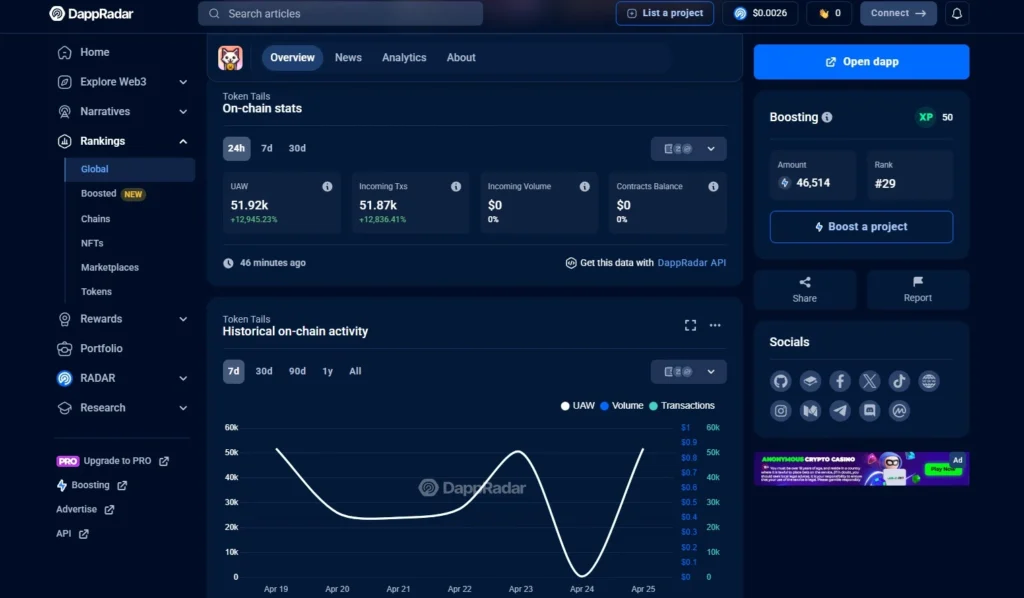This screenshot has width=1024, height=598.
Task: Select the 30d historical activity range
Action: [264, 371]
